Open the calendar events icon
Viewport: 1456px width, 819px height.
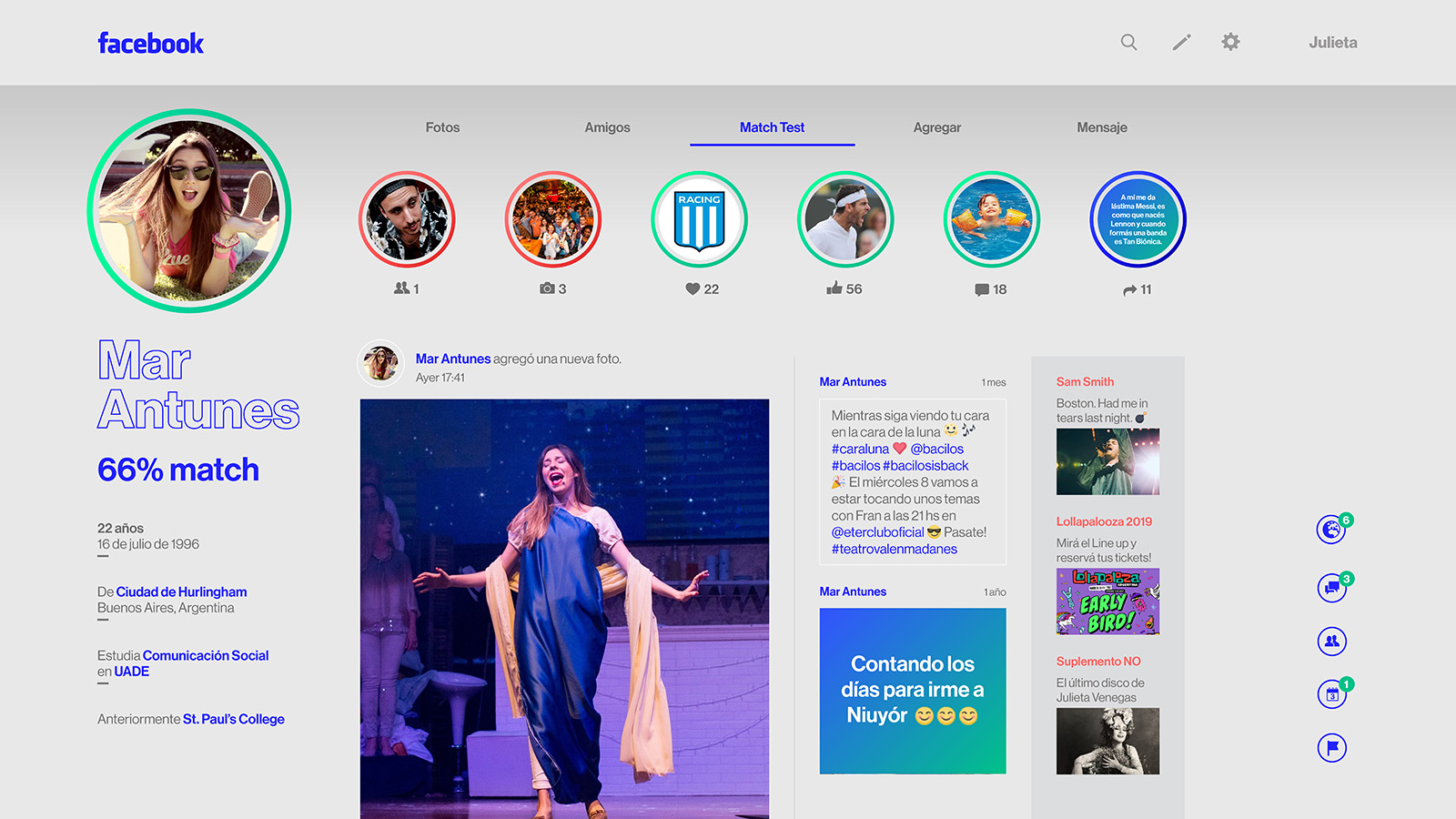click(1331, 694)
